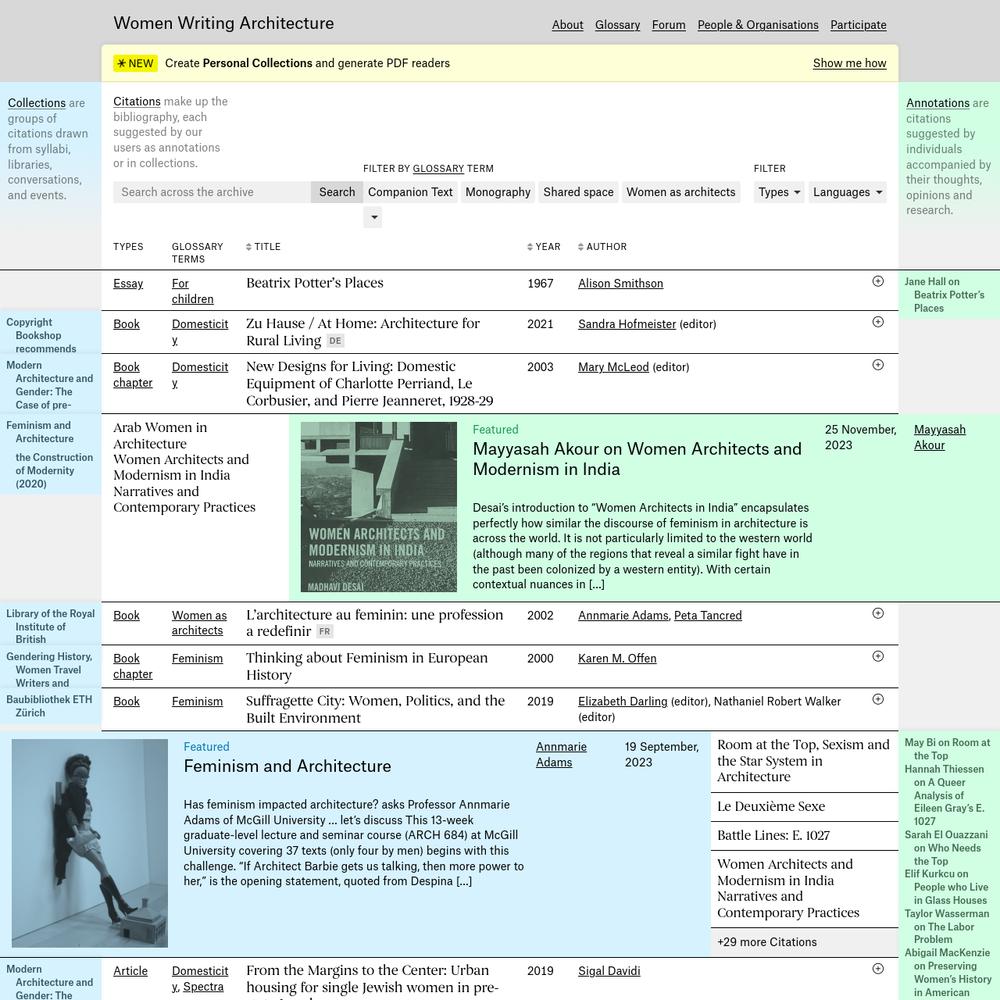
Task: Open Suffragette City title
Action: 375,709
